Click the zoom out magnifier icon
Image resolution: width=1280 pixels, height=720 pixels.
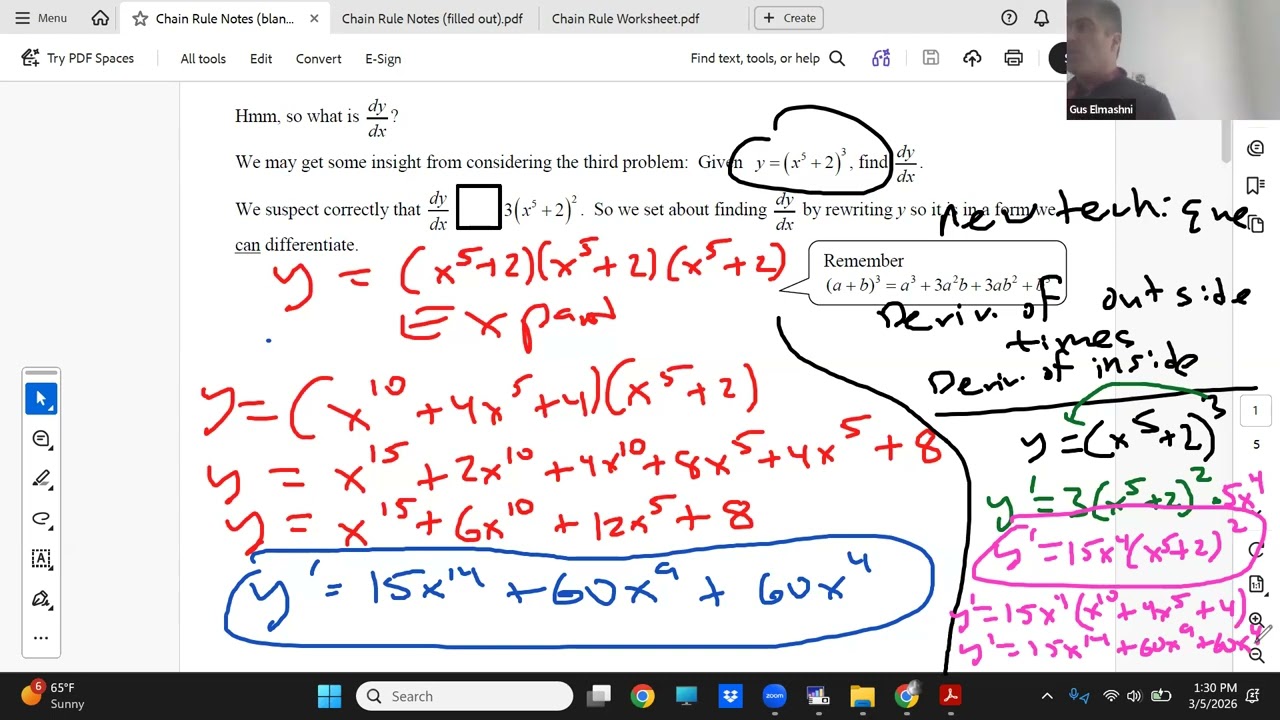tap(1257, 655)
